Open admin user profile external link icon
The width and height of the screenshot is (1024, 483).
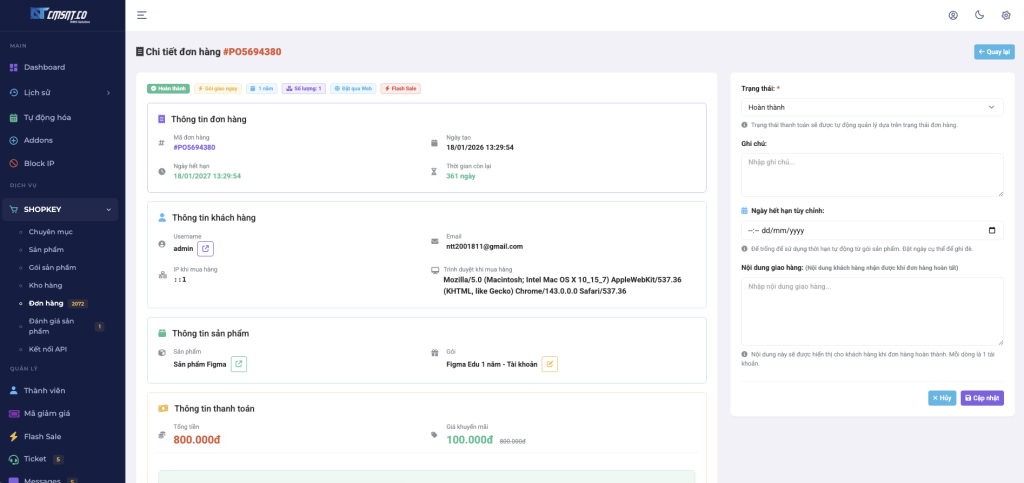(205, 248)
